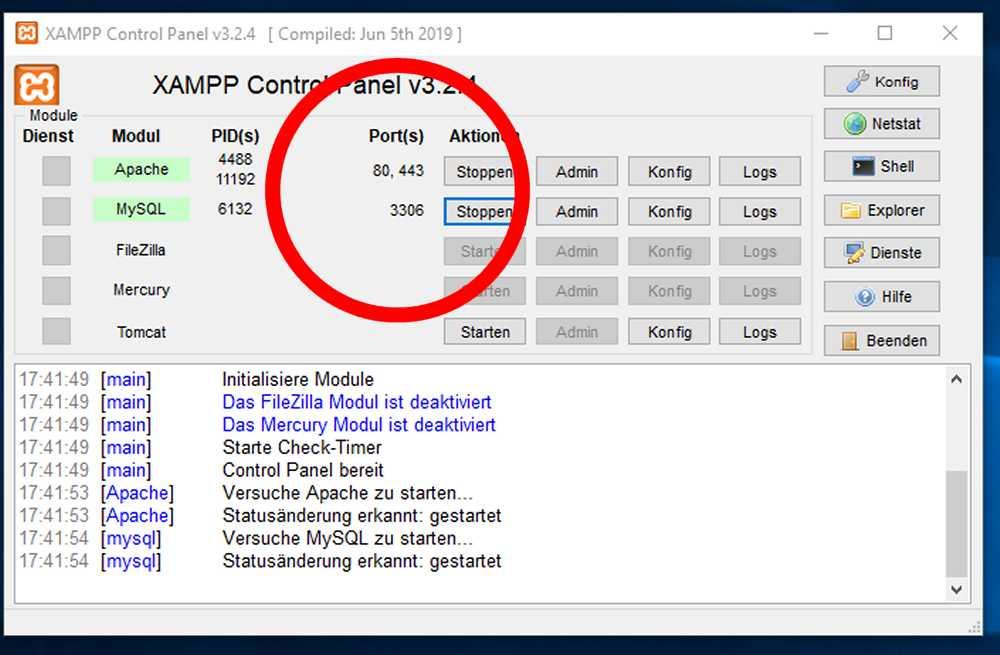Screen dimensions: 1000x655
Task: Click the XAMPP title bar icon
Action: 26,33
